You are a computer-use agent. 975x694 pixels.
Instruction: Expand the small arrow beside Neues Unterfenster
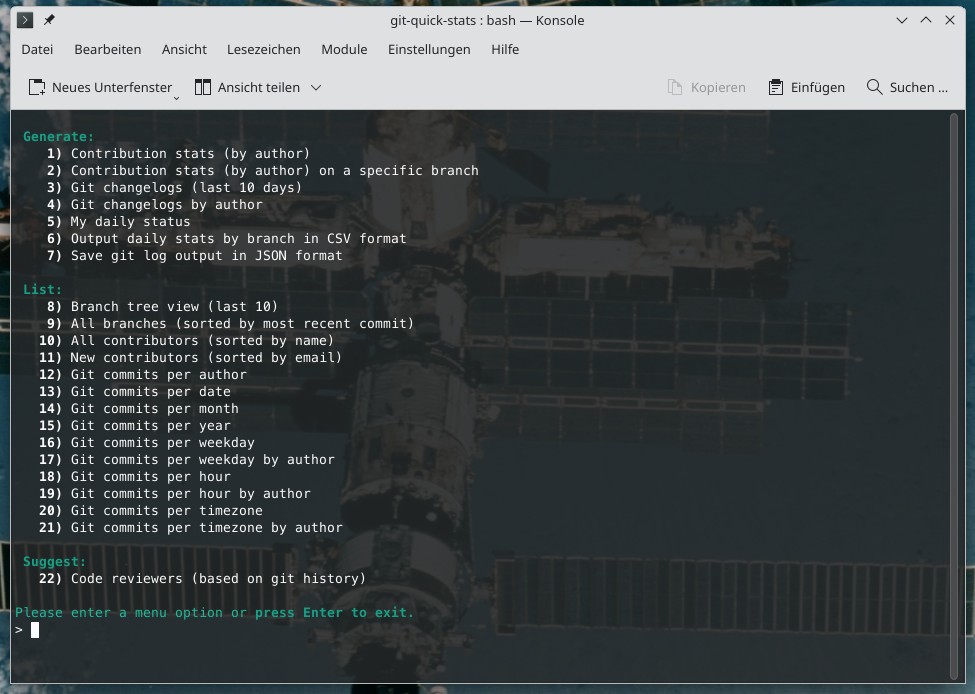pos(177,96)
